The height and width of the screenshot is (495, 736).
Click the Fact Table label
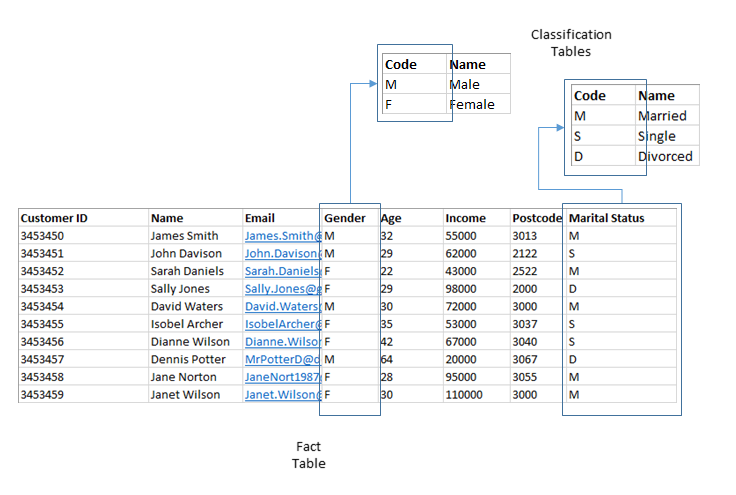(x=308, y=455)
